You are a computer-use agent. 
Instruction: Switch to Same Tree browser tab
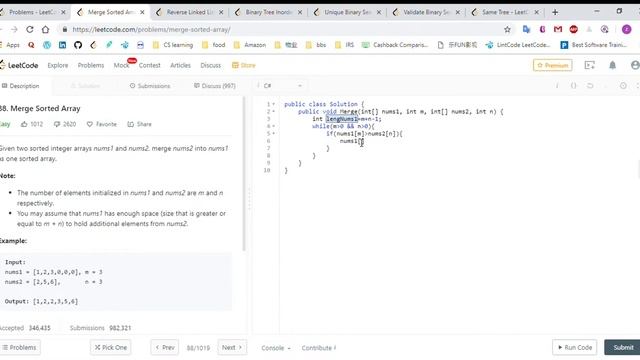click(505, 12)
